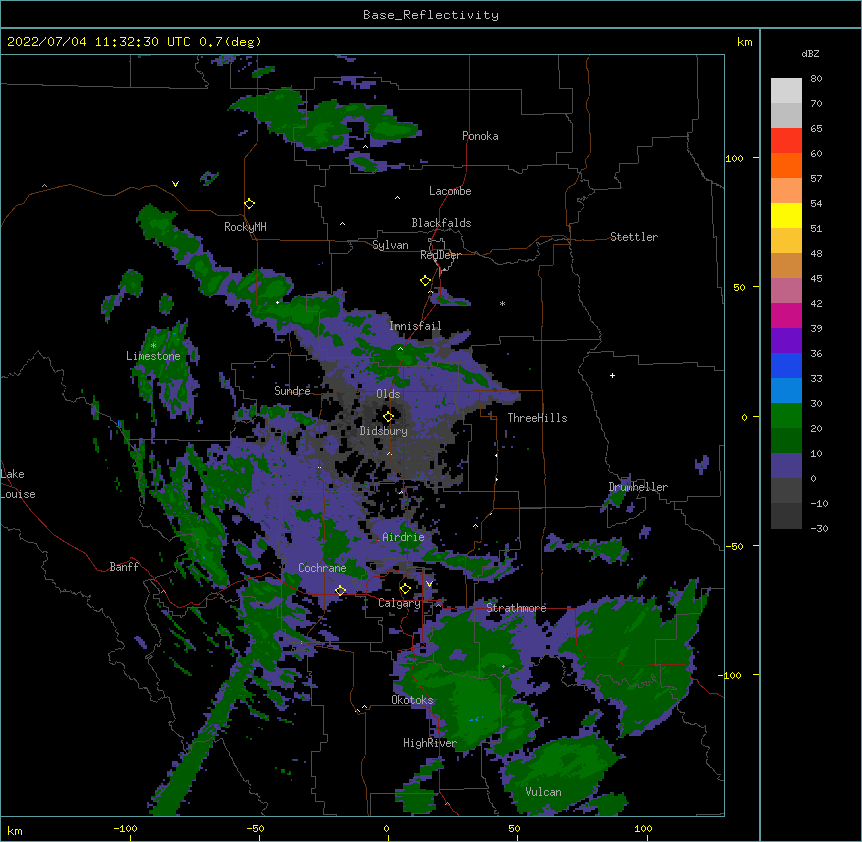Image resolution: width=862 pixels, height=842 pixels.
Task: Click the Ponoka city label
Action: (x=480, y=136)
